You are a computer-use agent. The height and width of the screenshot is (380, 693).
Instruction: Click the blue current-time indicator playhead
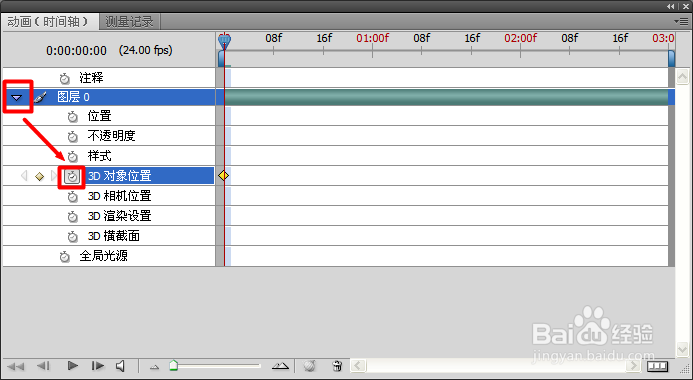[225, 42]
